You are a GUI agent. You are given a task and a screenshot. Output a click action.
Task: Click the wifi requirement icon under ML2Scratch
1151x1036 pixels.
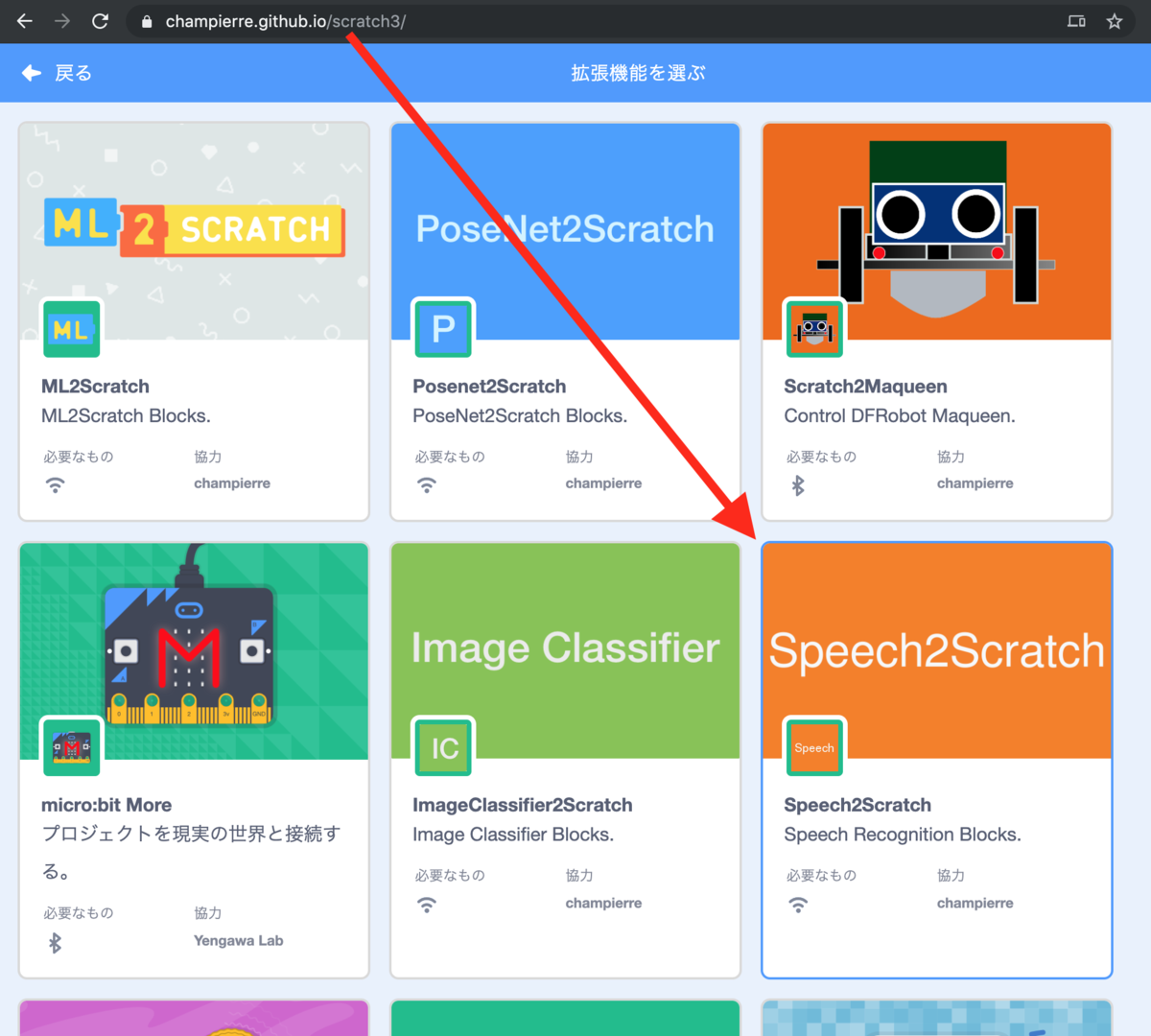tap(56, 484)
